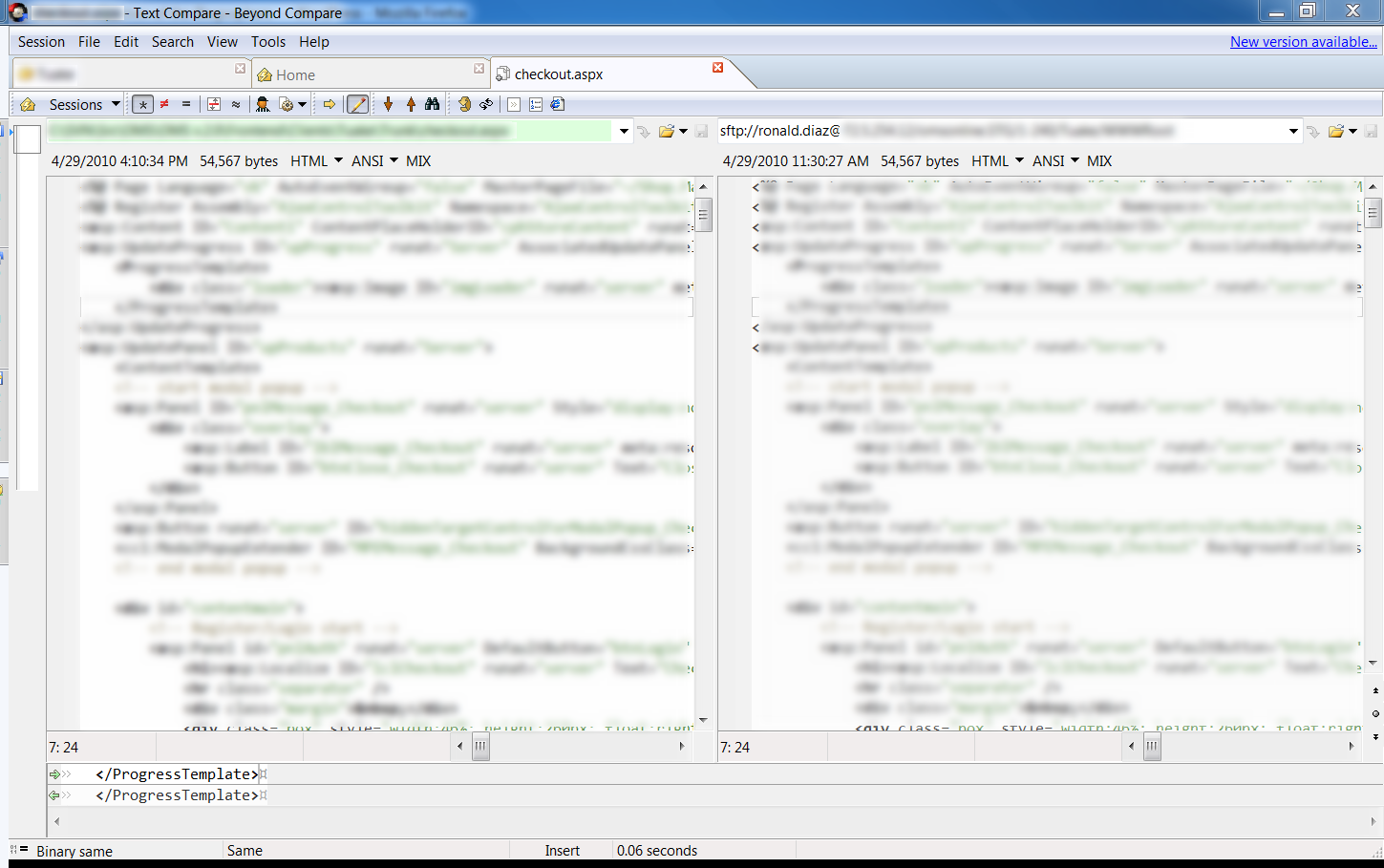Jump to Next Difference down arrow
The image size is (1384, 868).
point(388,104)
